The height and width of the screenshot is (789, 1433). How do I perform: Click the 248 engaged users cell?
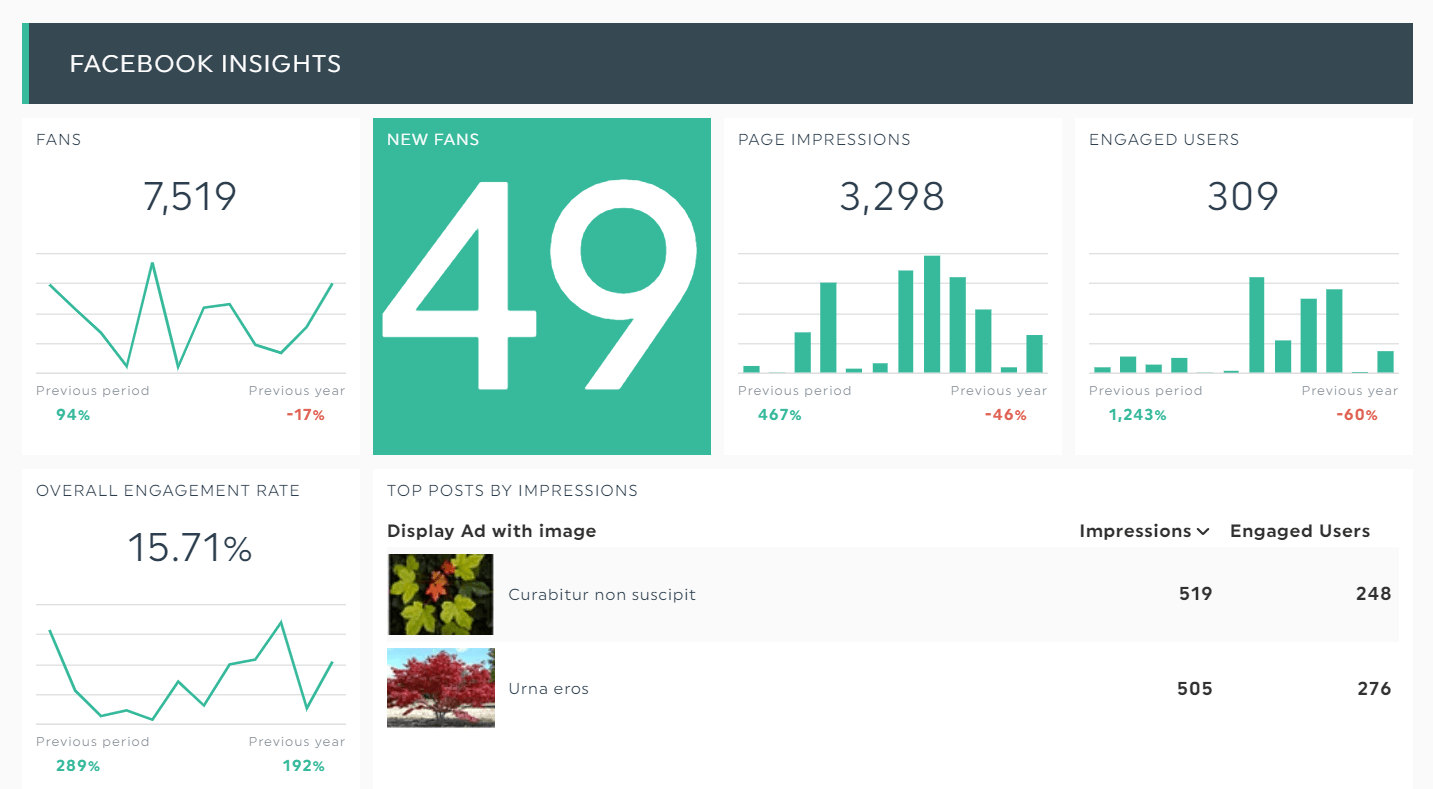pyautogui.click(x=1374, y=594)
